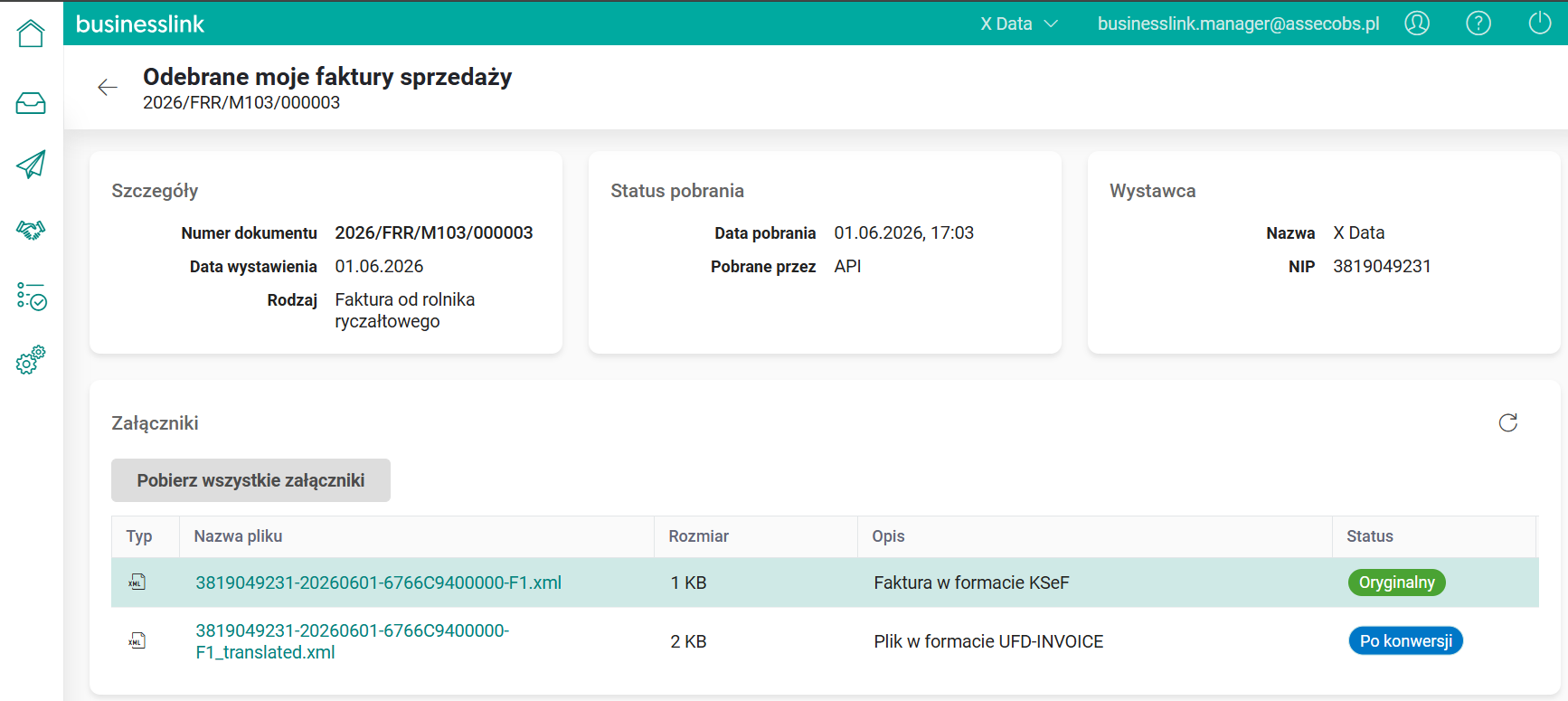Image resolution: width=1568 pixels, height=701 pixels.
Task: Select the Wystawca name value X Data
Action: point(1359,232)
